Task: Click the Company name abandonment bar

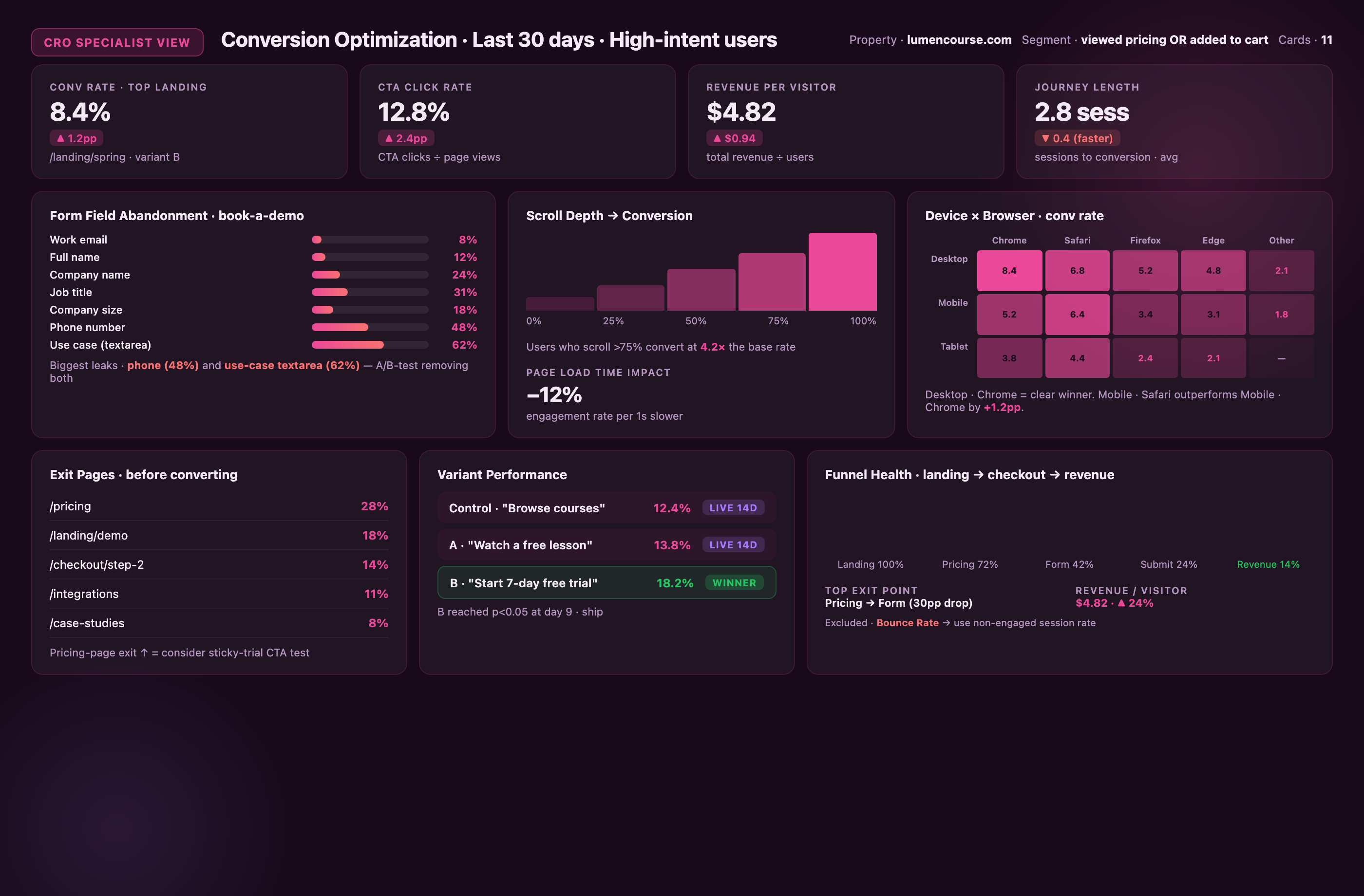Action: 370,275
